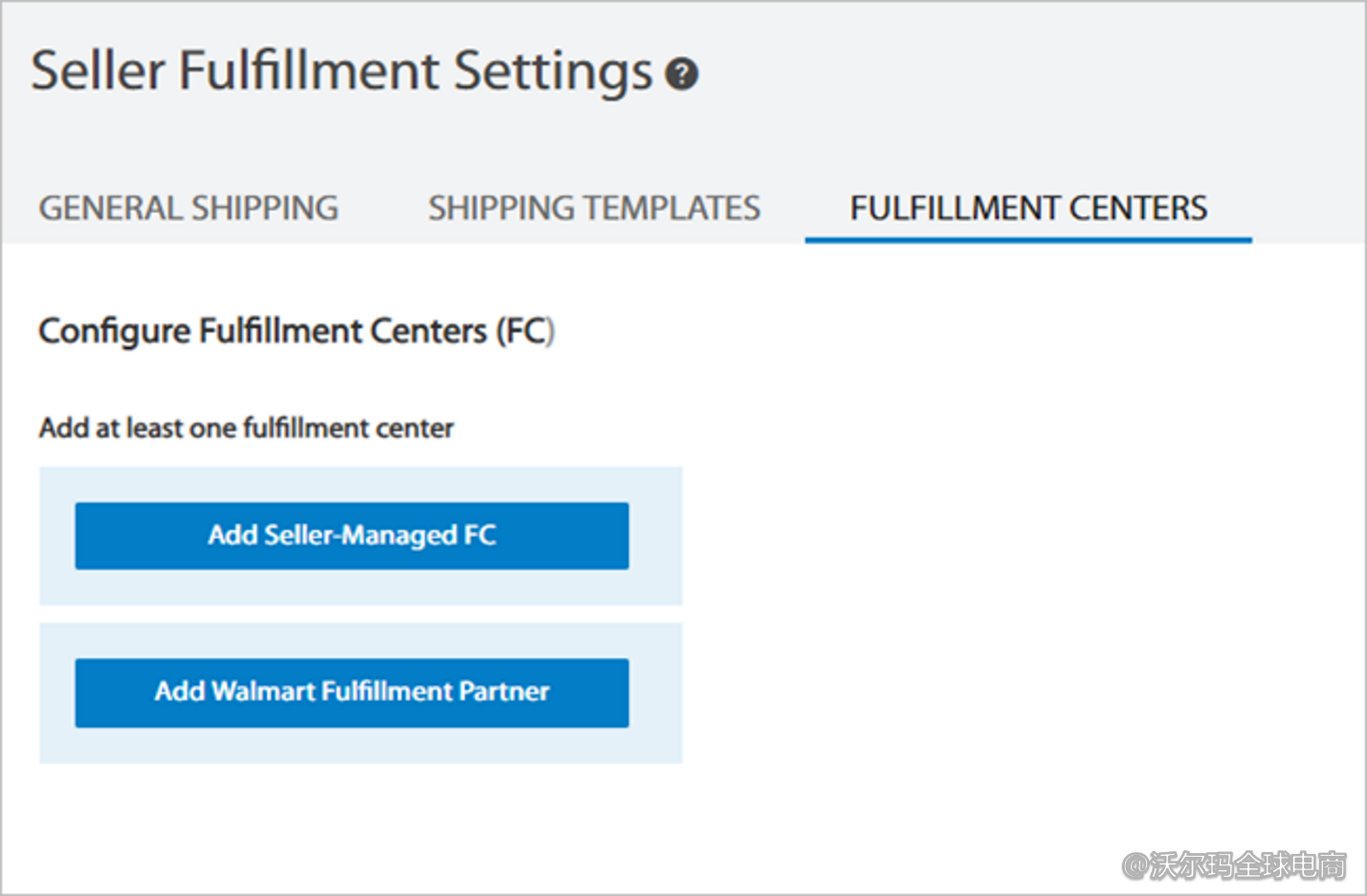Open the Shipping Templates tab
The width and height of the screenshot is (1367, 896).
click(594, 208)
